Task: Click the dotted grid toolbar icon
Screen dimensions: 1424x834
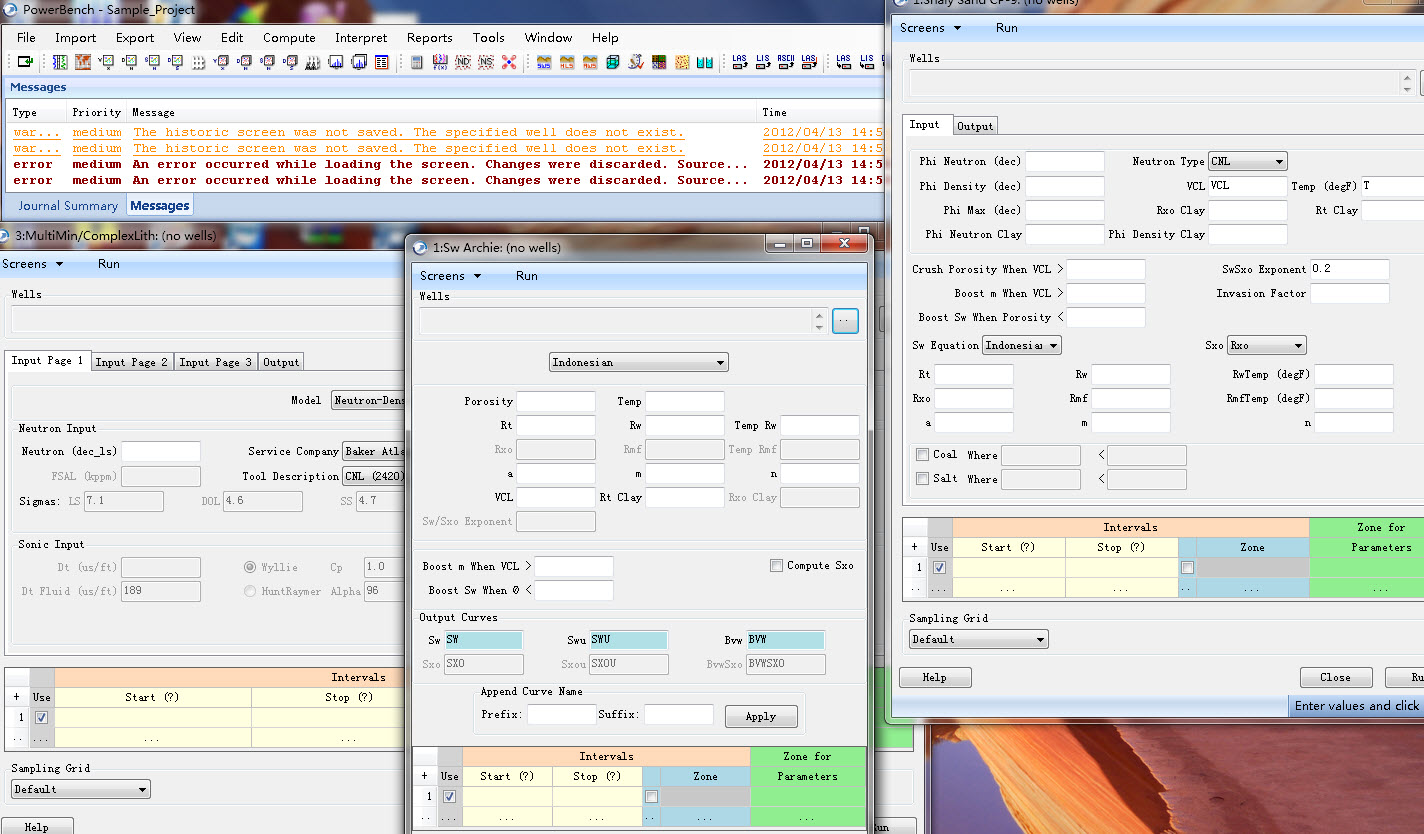Action: coord(198,62)
